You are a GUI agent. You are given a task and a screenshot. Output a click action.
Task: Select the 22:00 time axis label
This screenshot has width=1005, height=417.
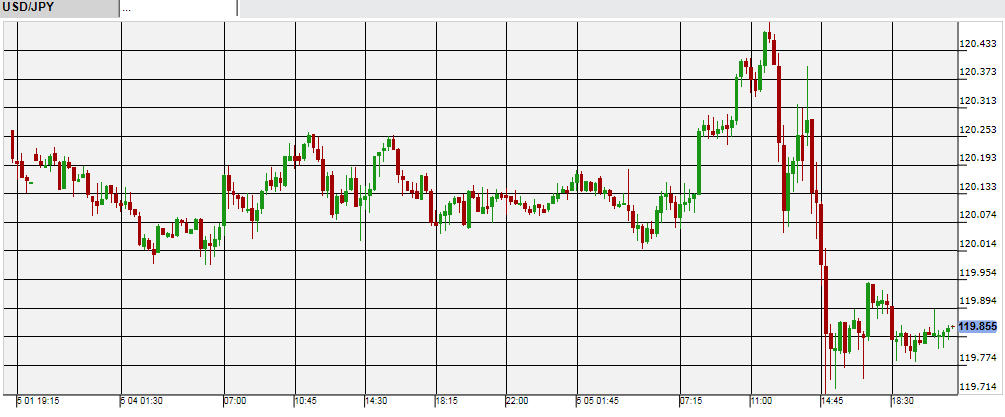pos(517,401)
